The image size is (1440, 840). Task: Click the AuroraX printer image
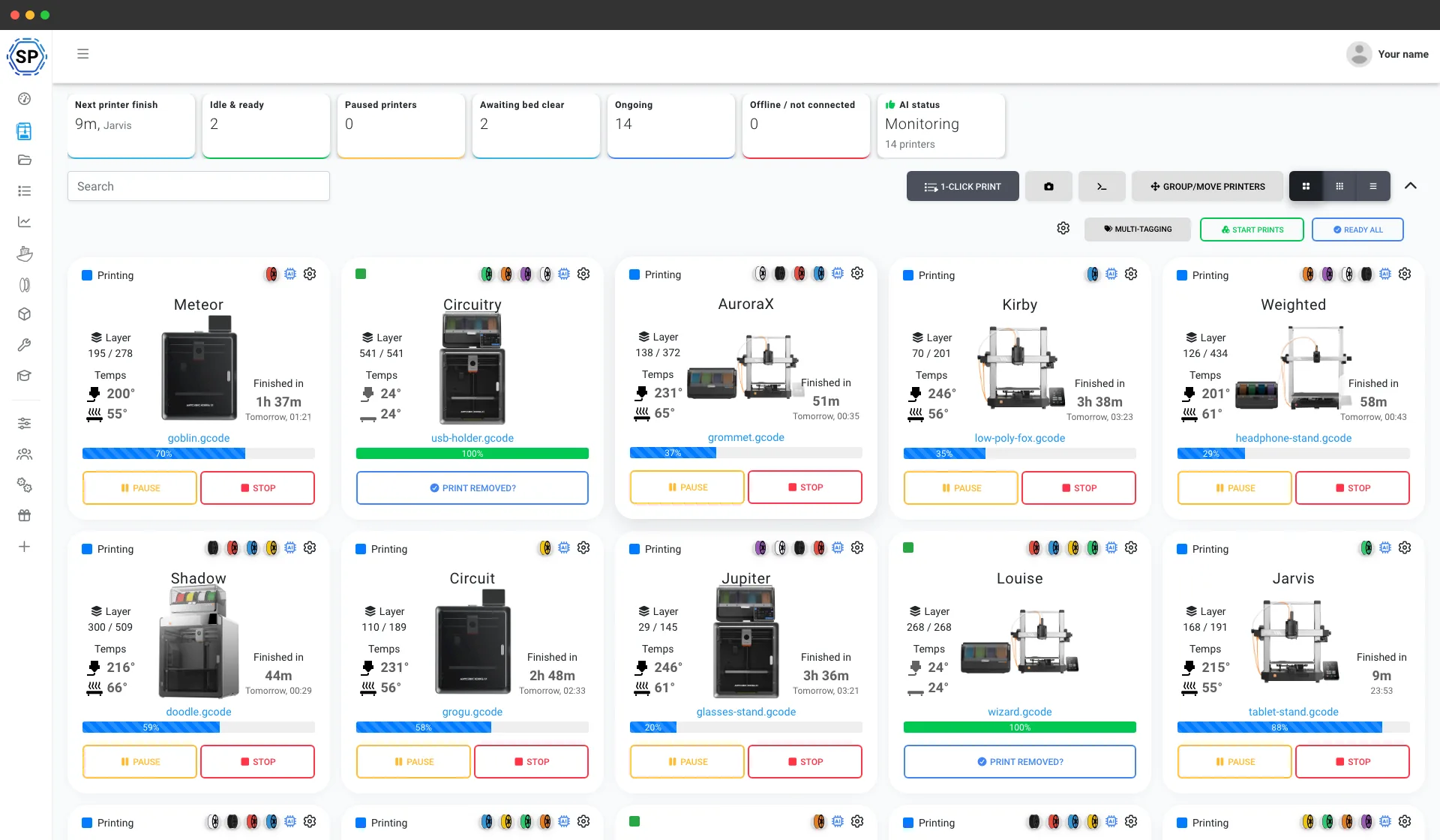coord(745,367)
